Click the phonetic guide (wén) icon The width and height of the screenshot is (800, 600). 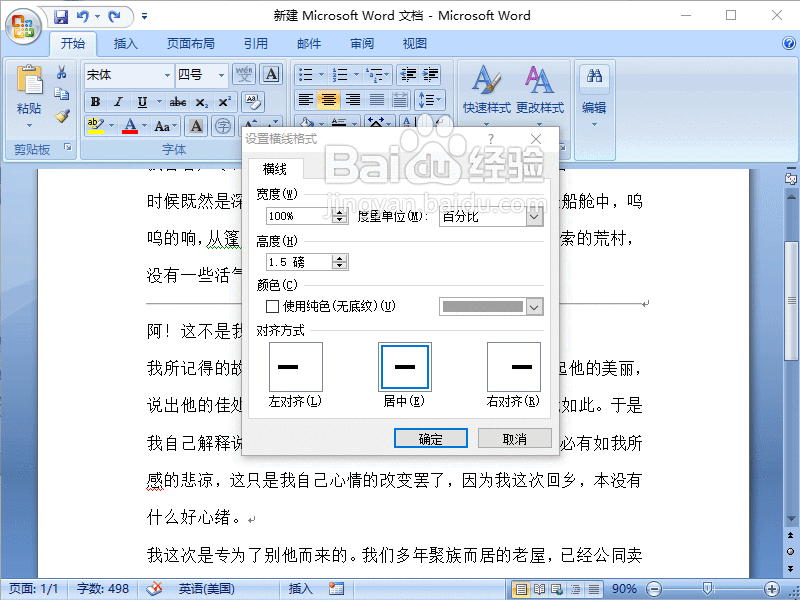pyautogui.click(x=244, y=74)
